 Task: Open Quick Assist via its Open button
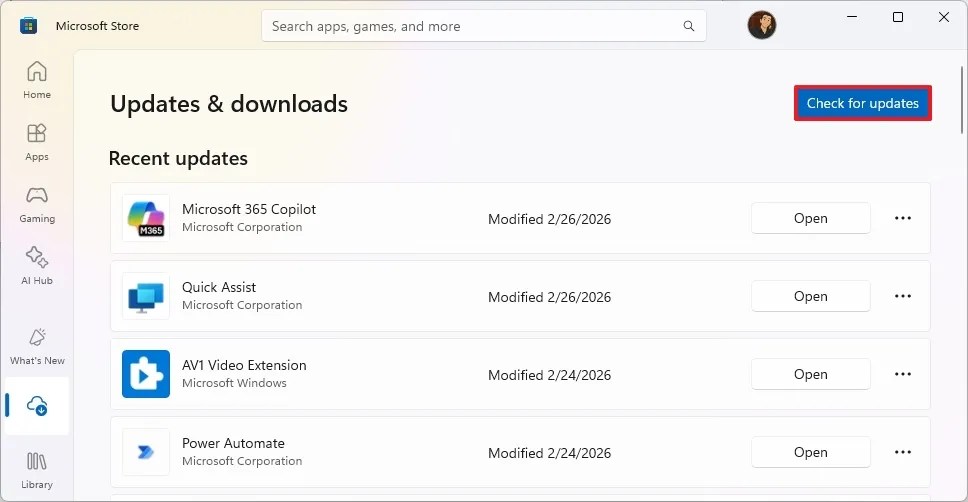click(811, 296)
